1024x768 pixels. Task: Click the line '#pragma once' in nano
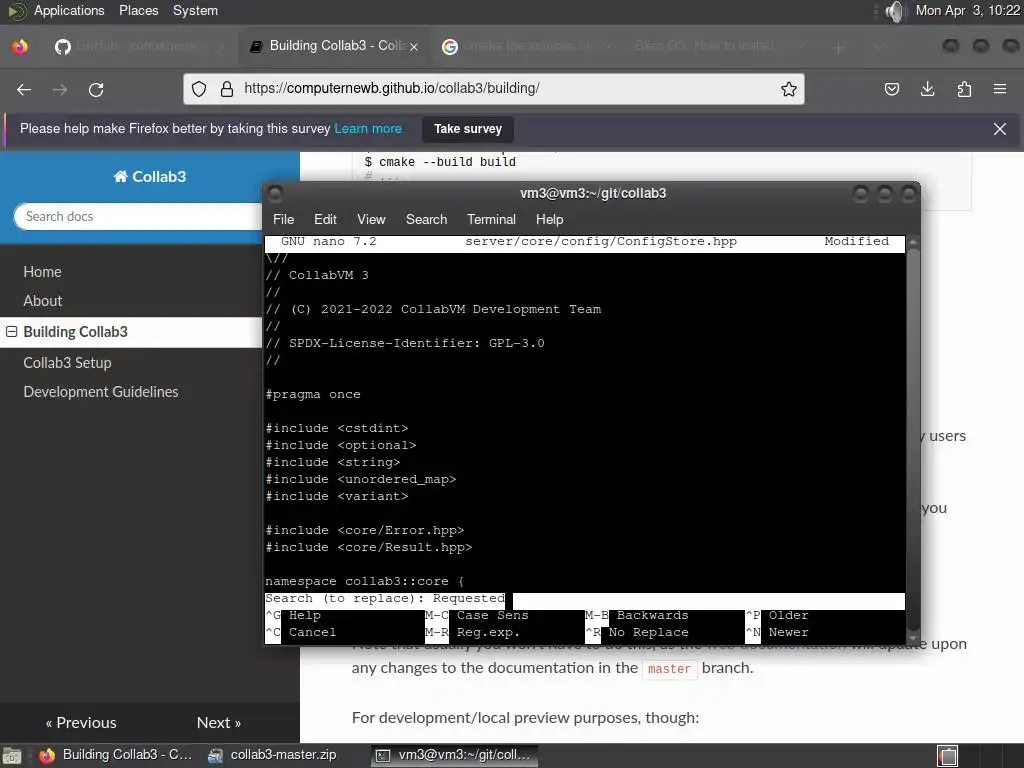313,394
